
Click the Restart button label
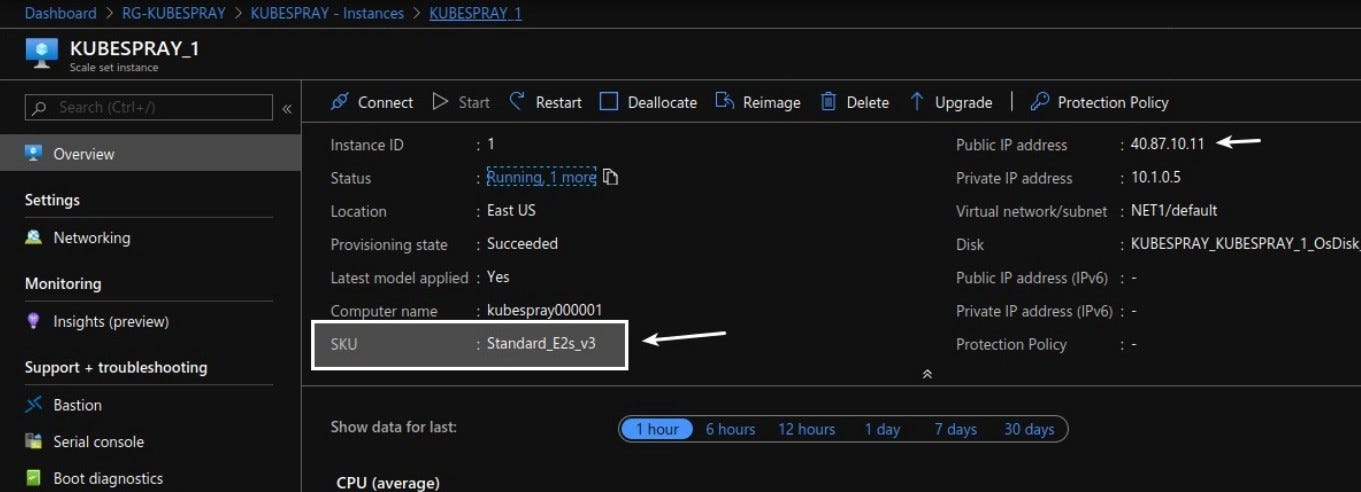point(558,102)
